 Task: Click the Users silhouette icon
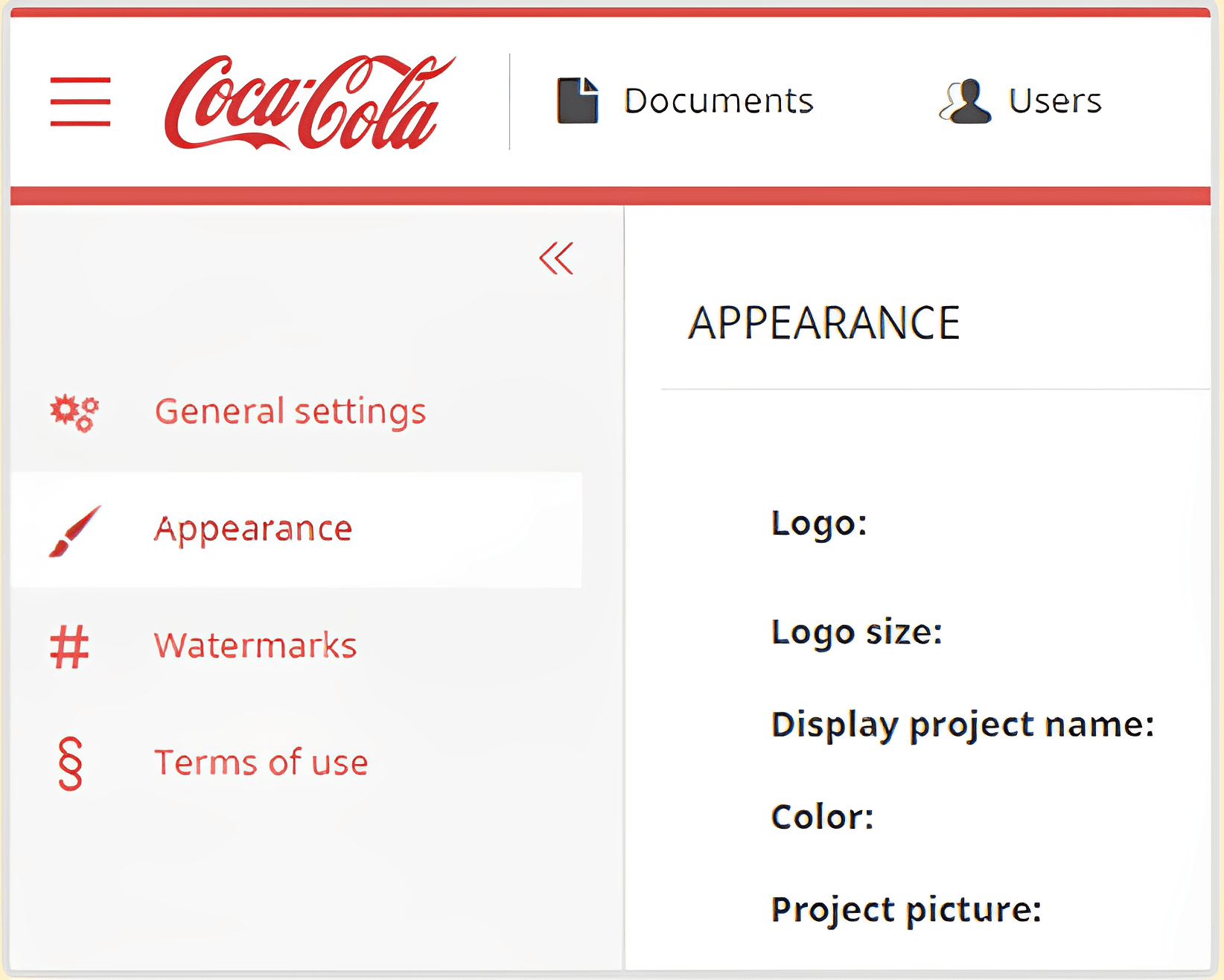coord(965,101)
